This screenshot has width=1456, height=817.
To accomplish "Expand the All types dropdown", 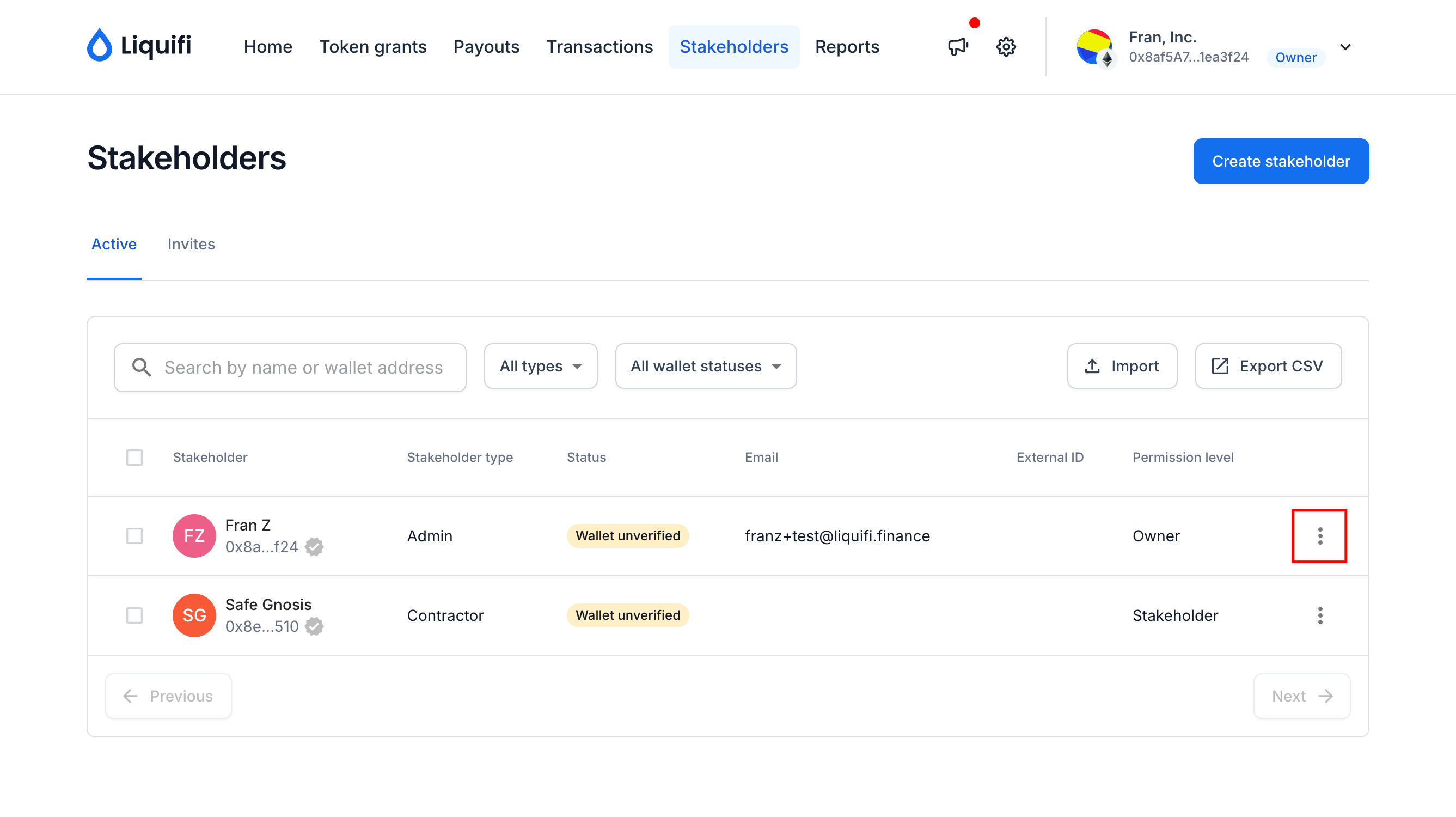I will coord(540,367).
